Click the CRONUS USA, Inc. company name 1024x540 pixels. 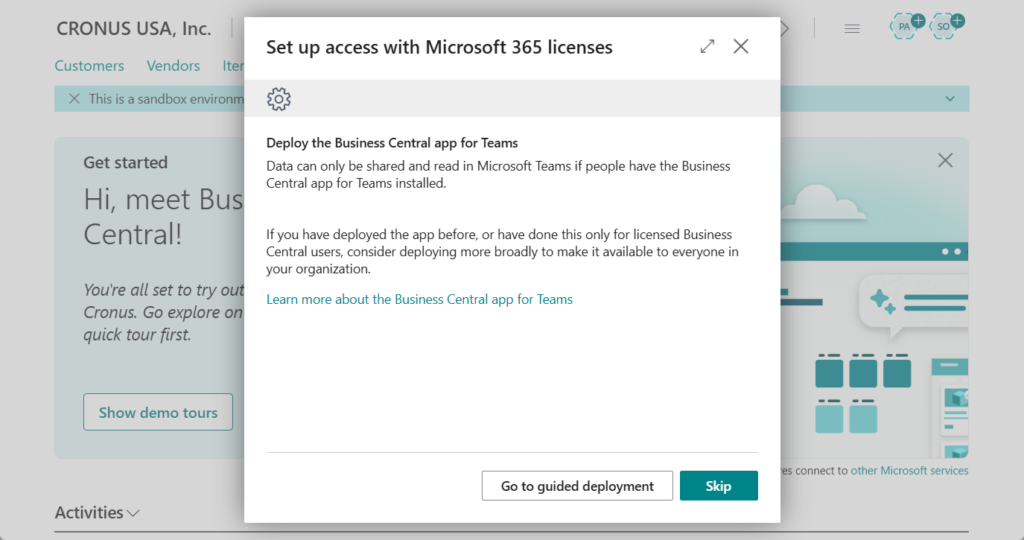pyautogui.click(x=134, y=29)
